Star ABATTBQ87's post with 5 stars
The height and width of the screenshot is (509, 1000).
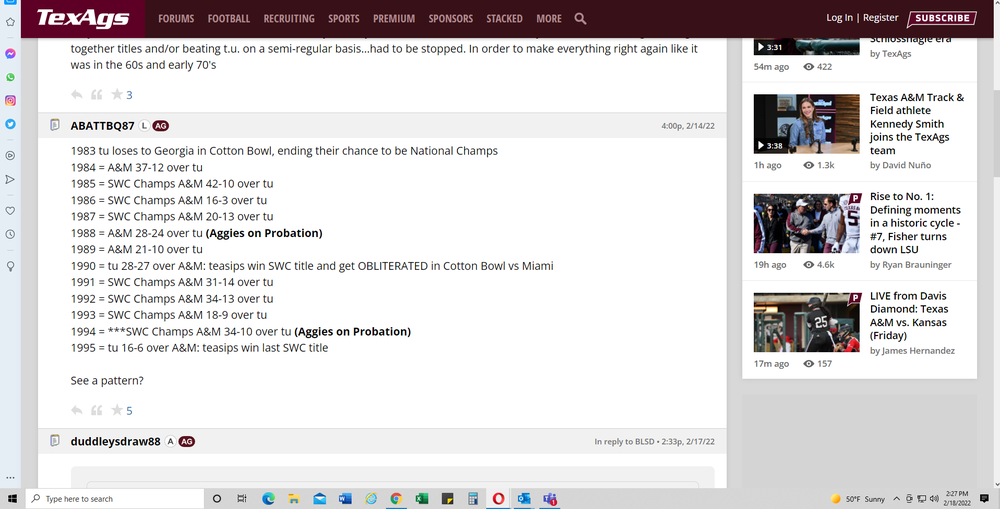117,410
